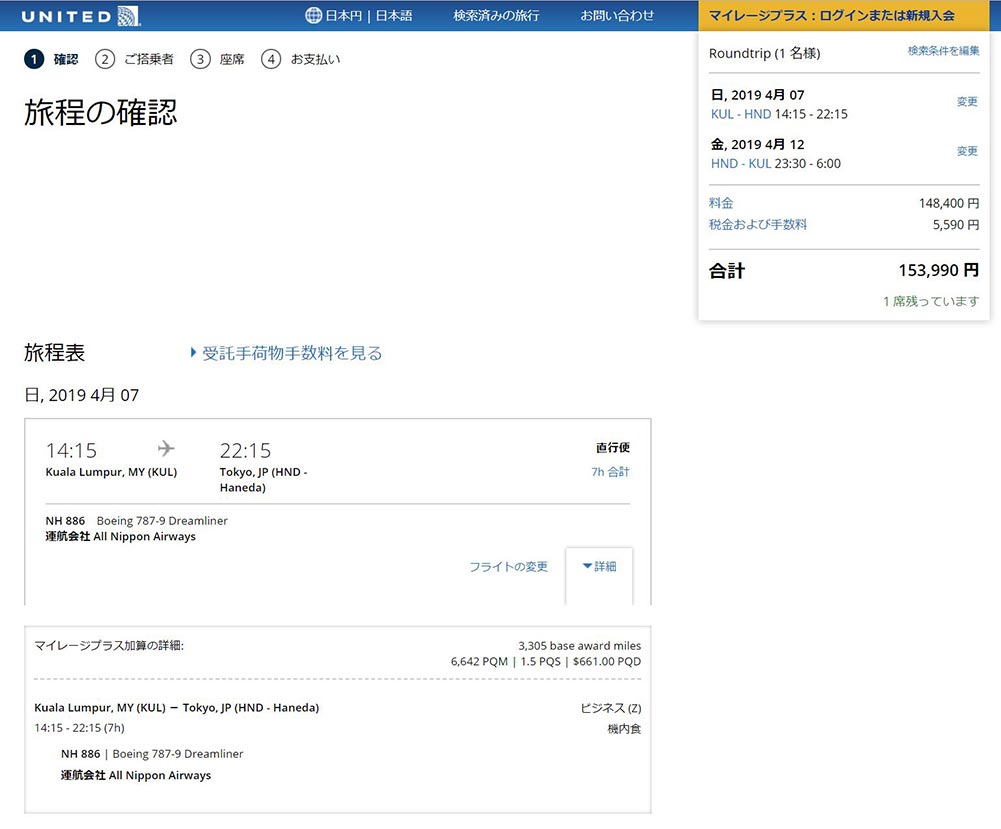This screenshot has width=1001, height=829.
Task: Click 検索条件を編集 link
Action: 943,51
